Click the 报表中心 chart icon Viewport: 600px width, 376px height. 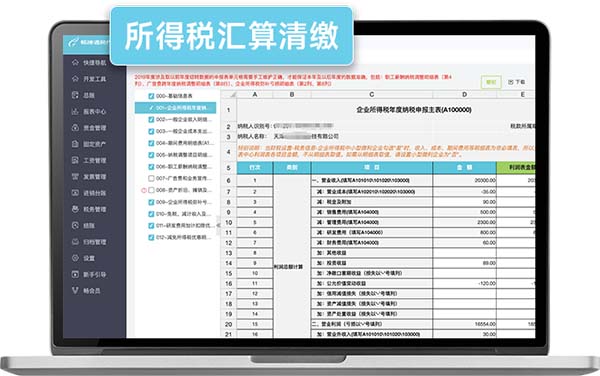pyautogui.click(x=75, y=111)
